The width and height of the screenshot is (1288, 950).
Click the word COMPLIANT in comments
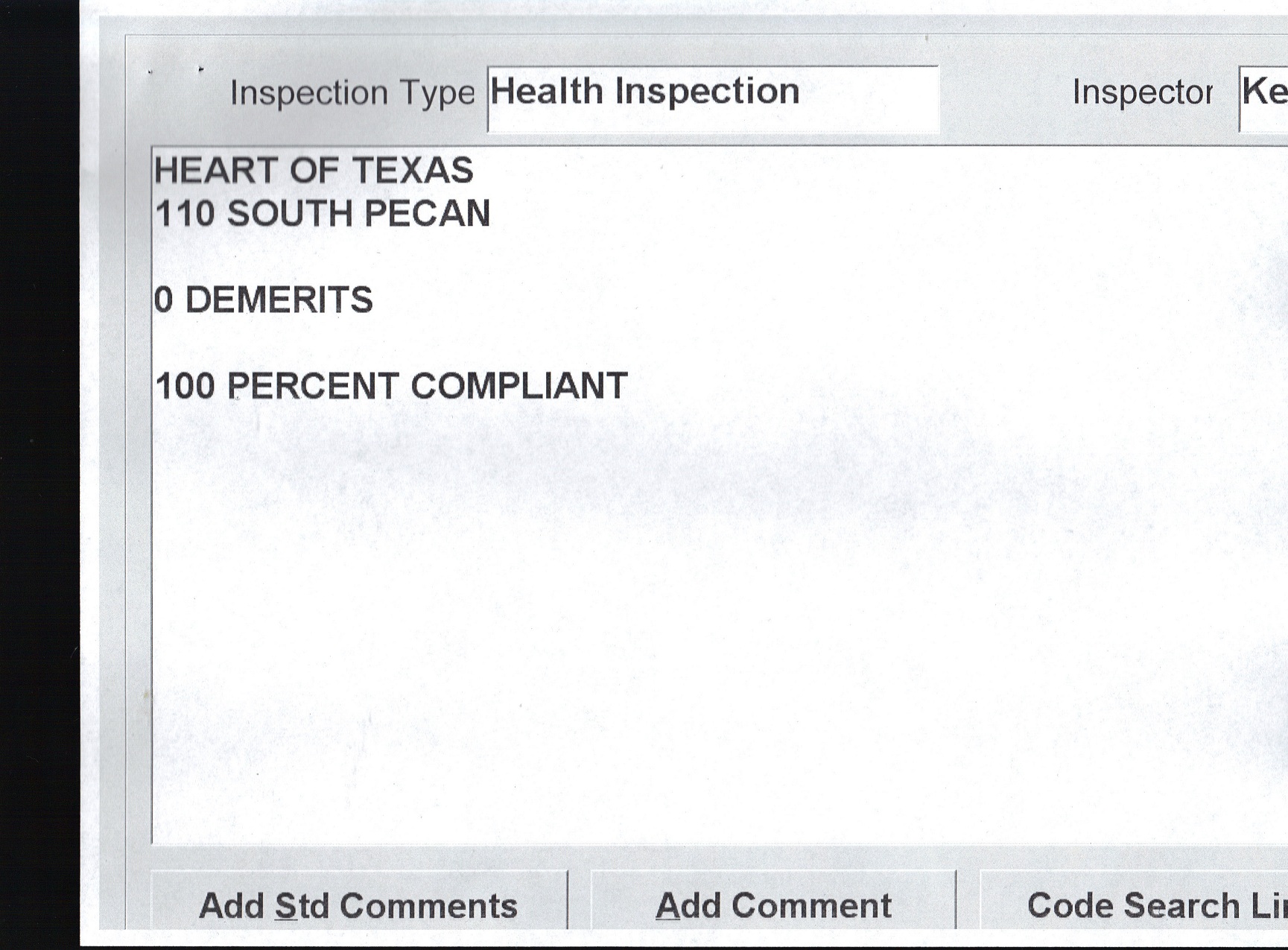pos(519,386)
